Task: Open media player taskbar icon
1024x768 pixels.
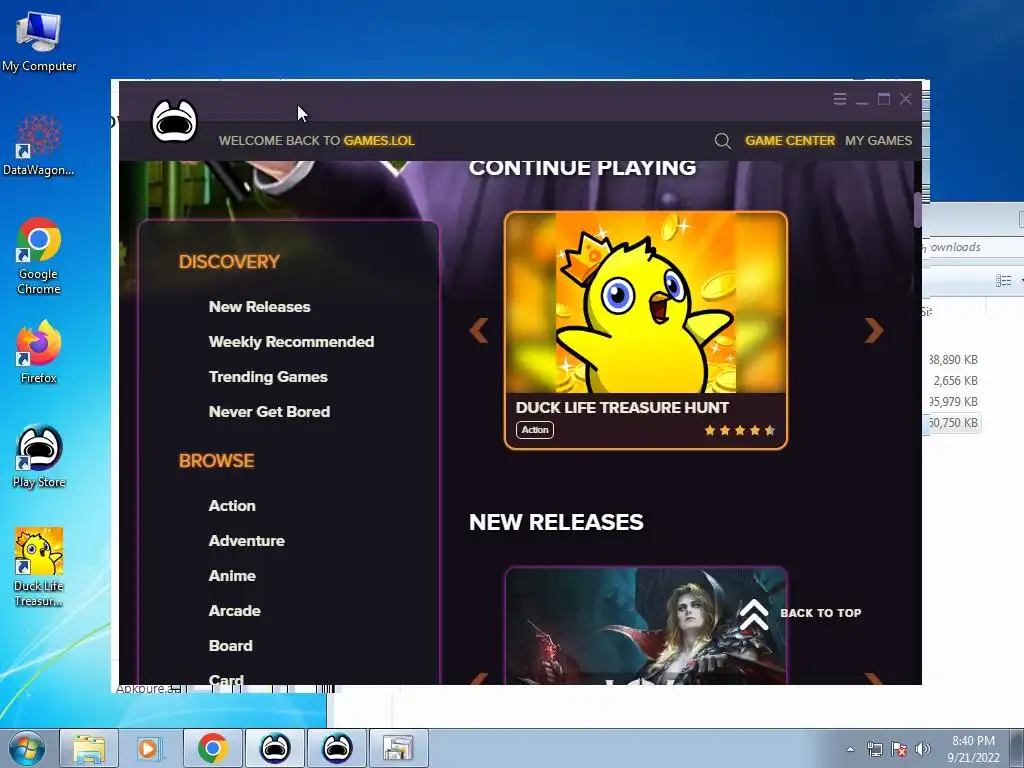Action: click(x=150, y=748)
